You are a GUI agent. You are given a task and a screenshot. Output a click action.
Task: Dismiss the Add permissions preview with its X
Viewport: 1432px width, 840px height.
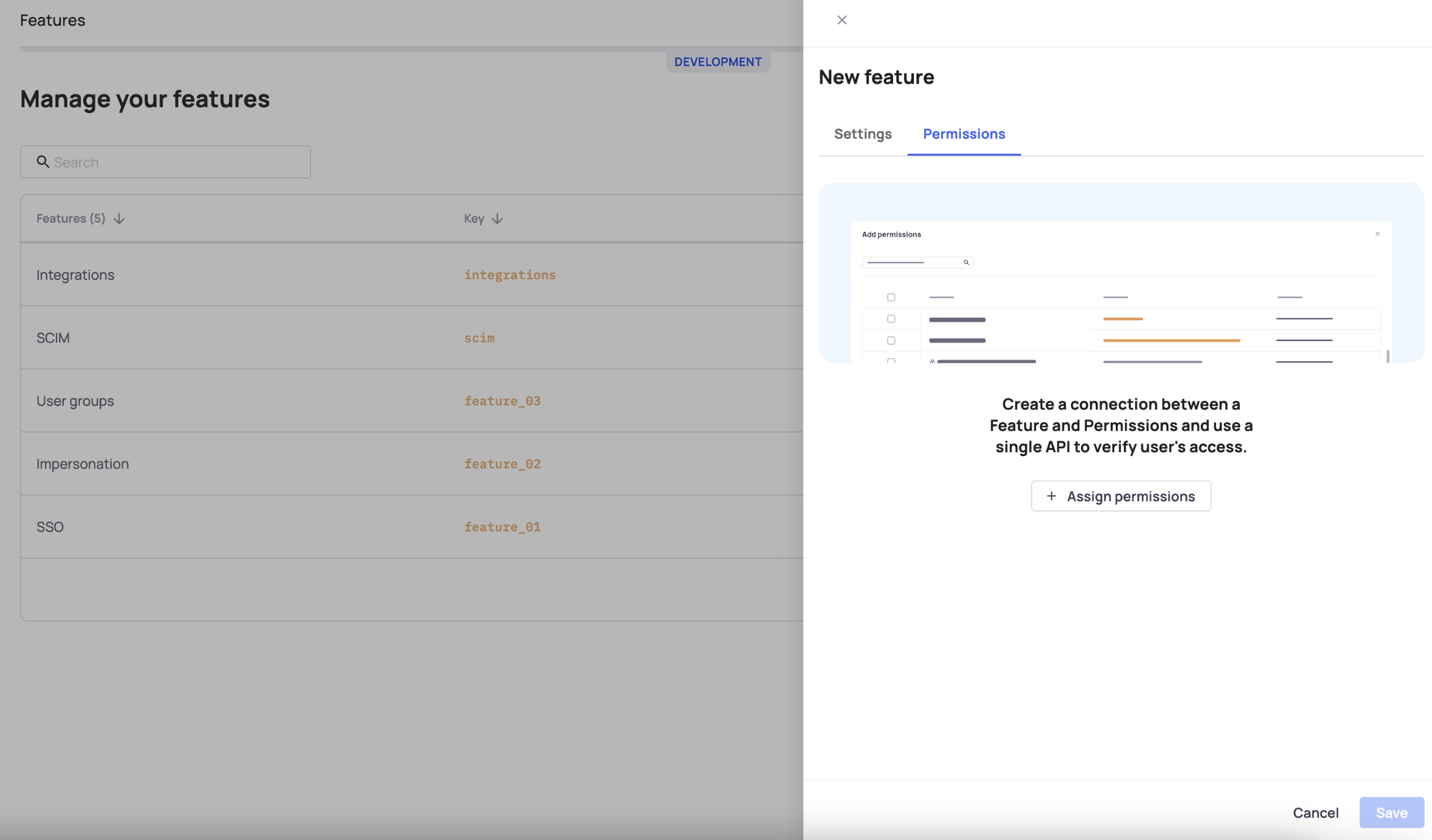pos(1378,233)
